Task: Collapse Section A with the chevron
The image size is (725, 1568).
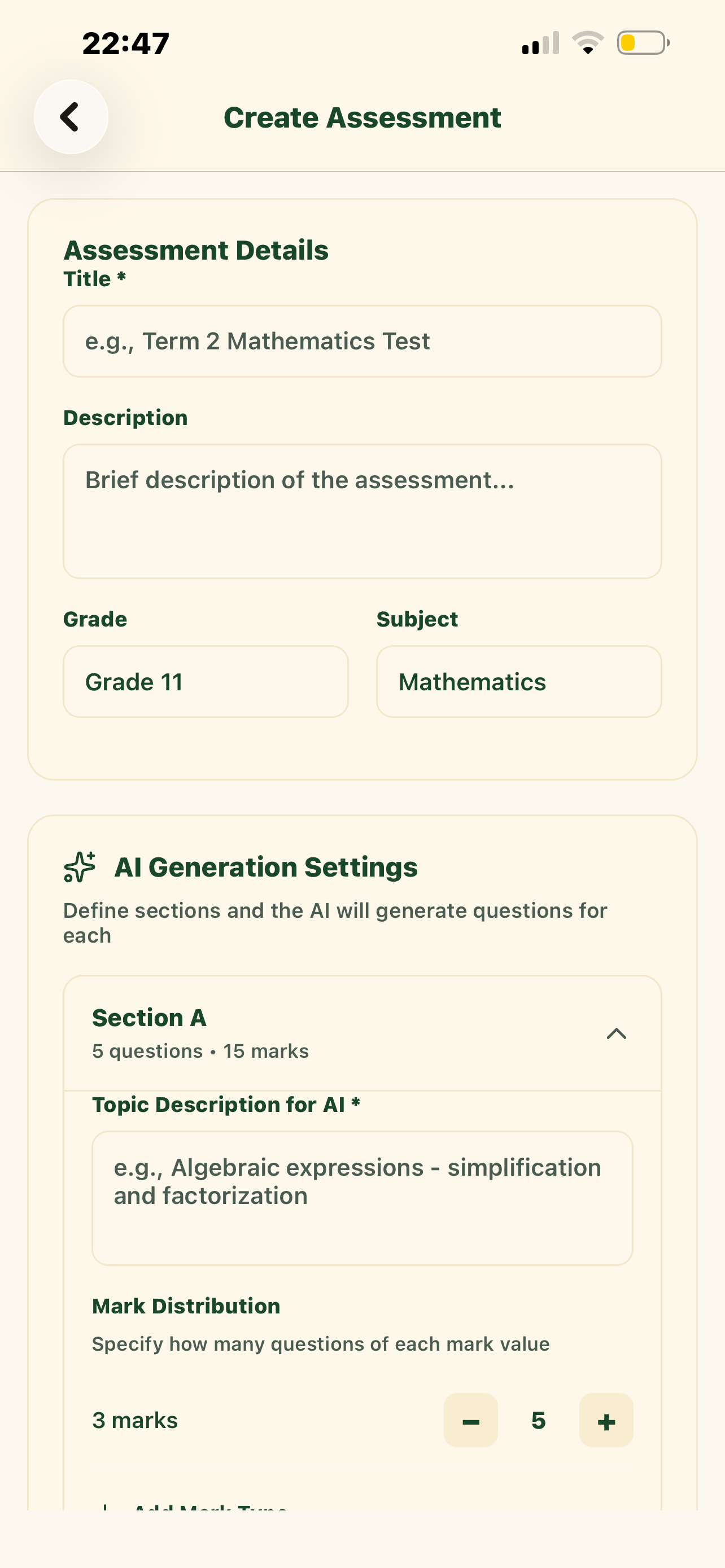Action: (x=616, y=1033)
